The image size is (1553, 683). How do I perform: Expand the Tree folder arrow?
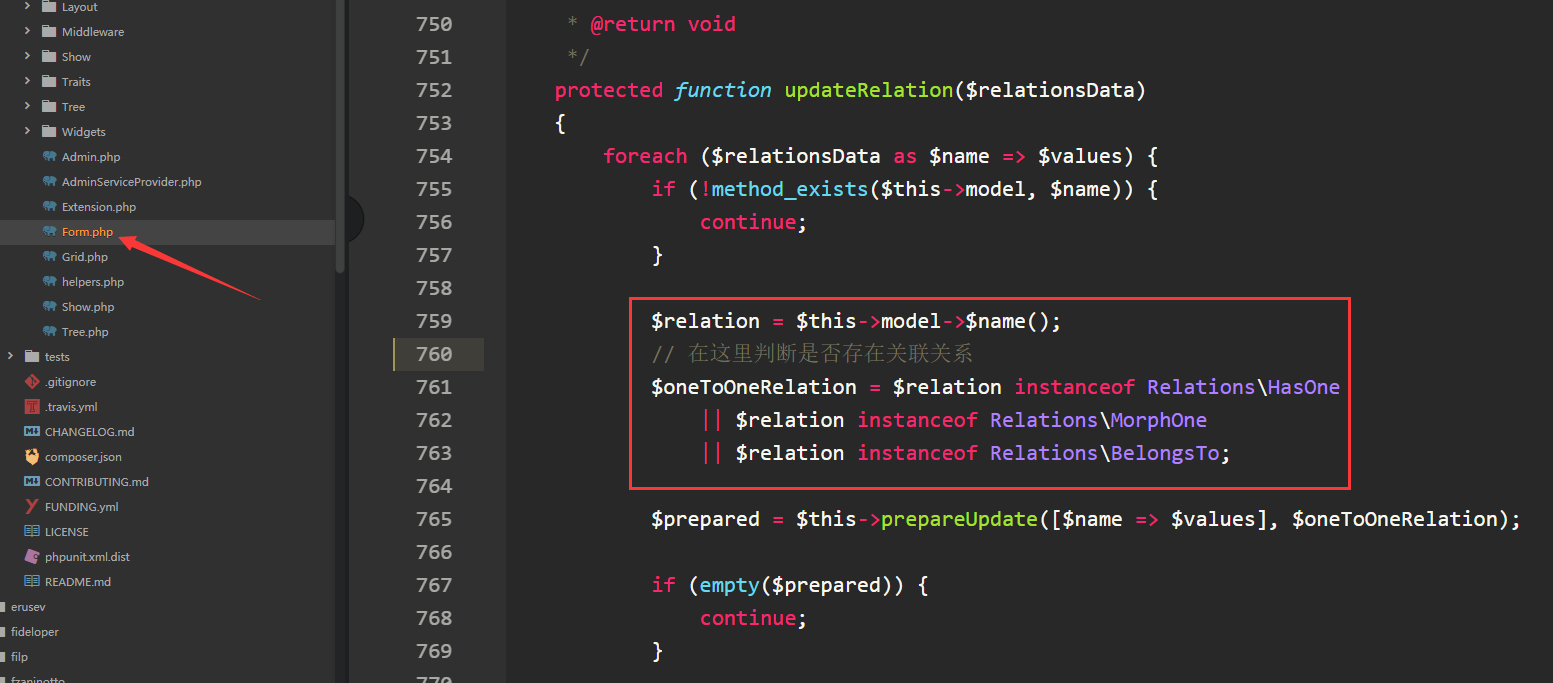tap(27, 107)
